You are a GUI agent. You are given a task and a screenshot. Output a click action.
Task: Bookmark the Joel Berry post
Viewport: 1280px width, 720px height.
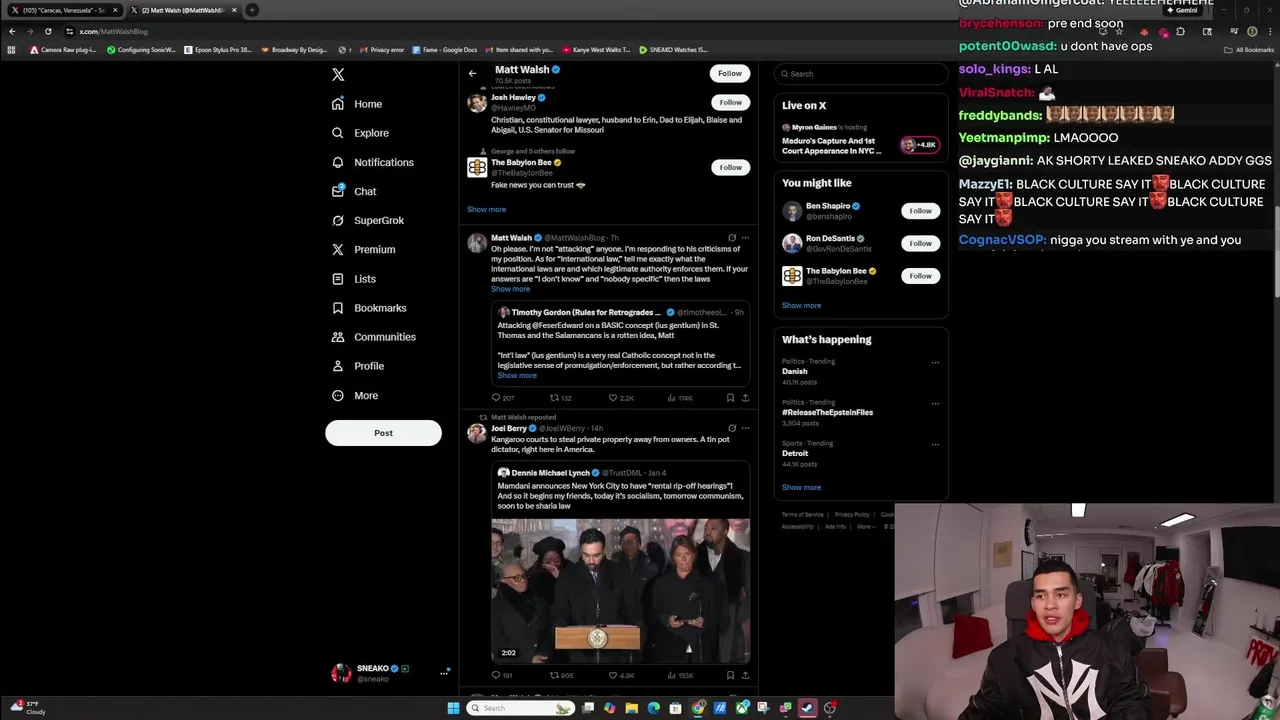click(x=731, y=676)
